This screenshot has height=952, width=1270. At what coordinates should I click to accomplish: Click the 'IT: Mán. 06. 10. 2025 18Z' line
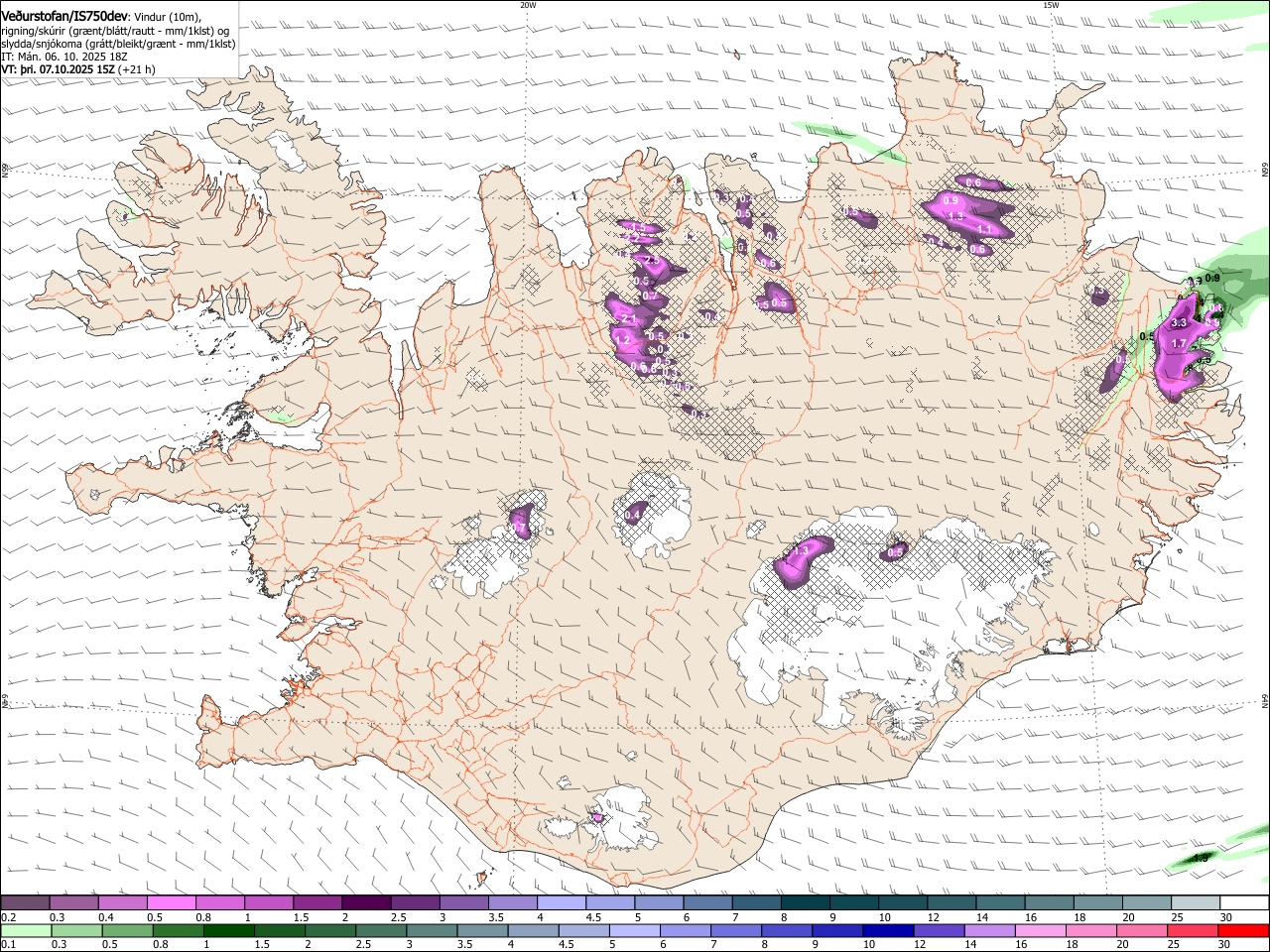click(64, 57)
